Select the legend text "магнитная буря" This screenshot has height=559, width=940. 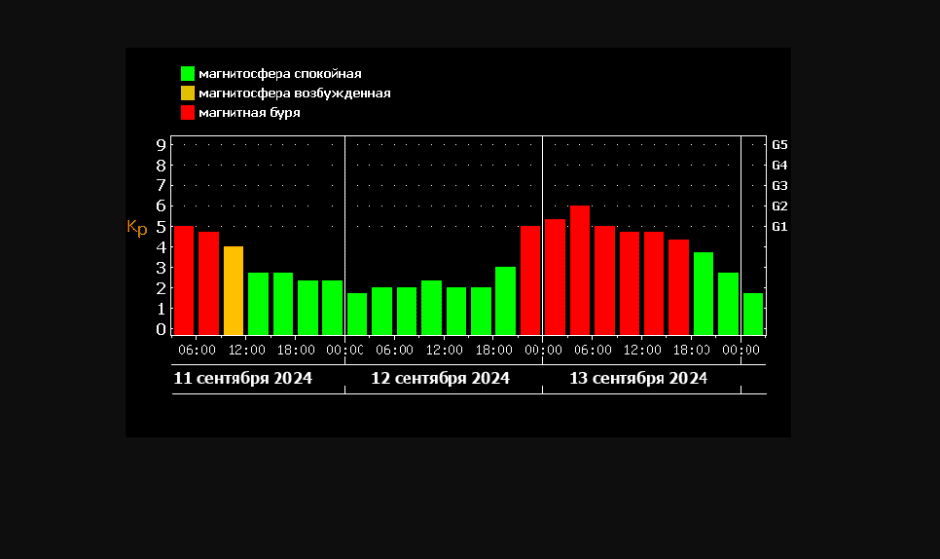pos(249,113)
